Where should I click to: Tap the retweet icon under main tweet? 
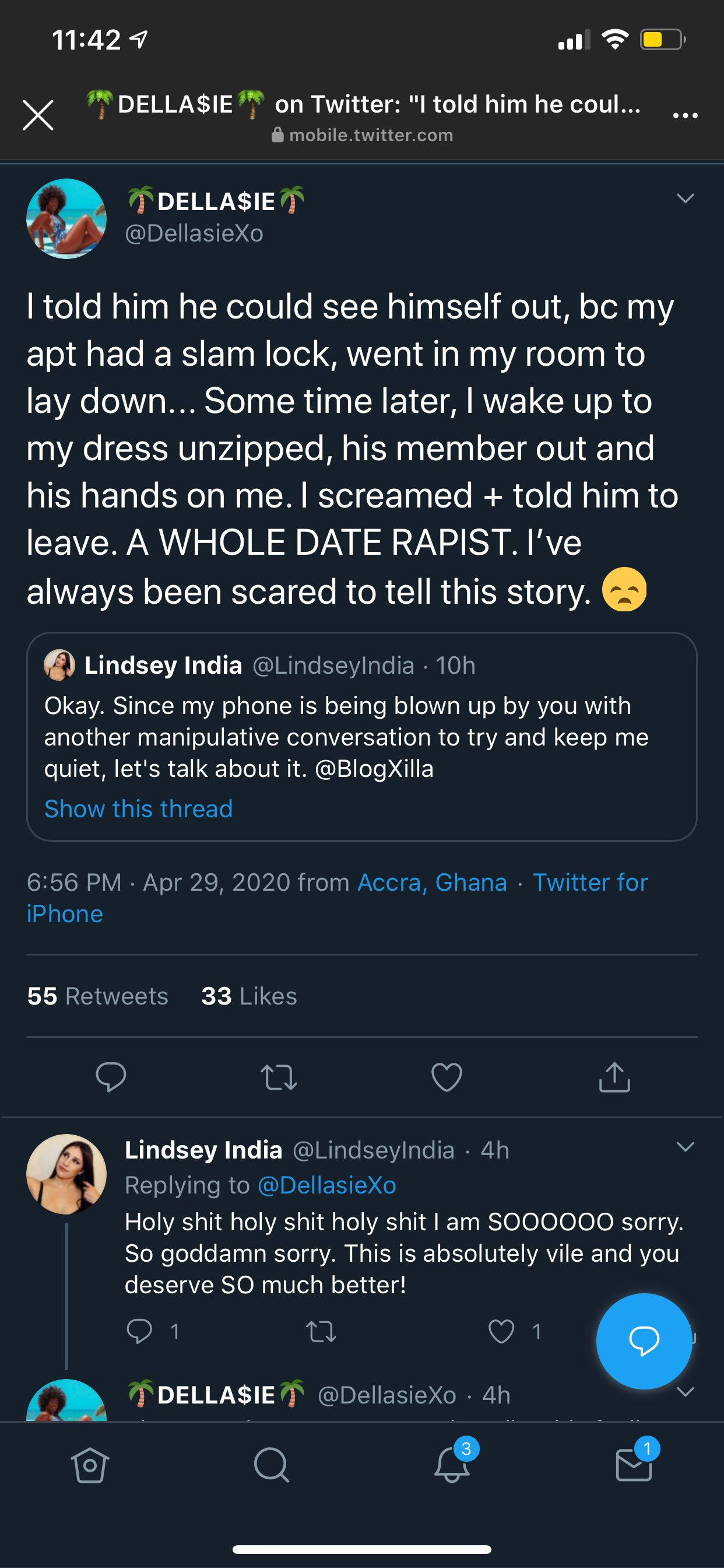click(279, 1076)
